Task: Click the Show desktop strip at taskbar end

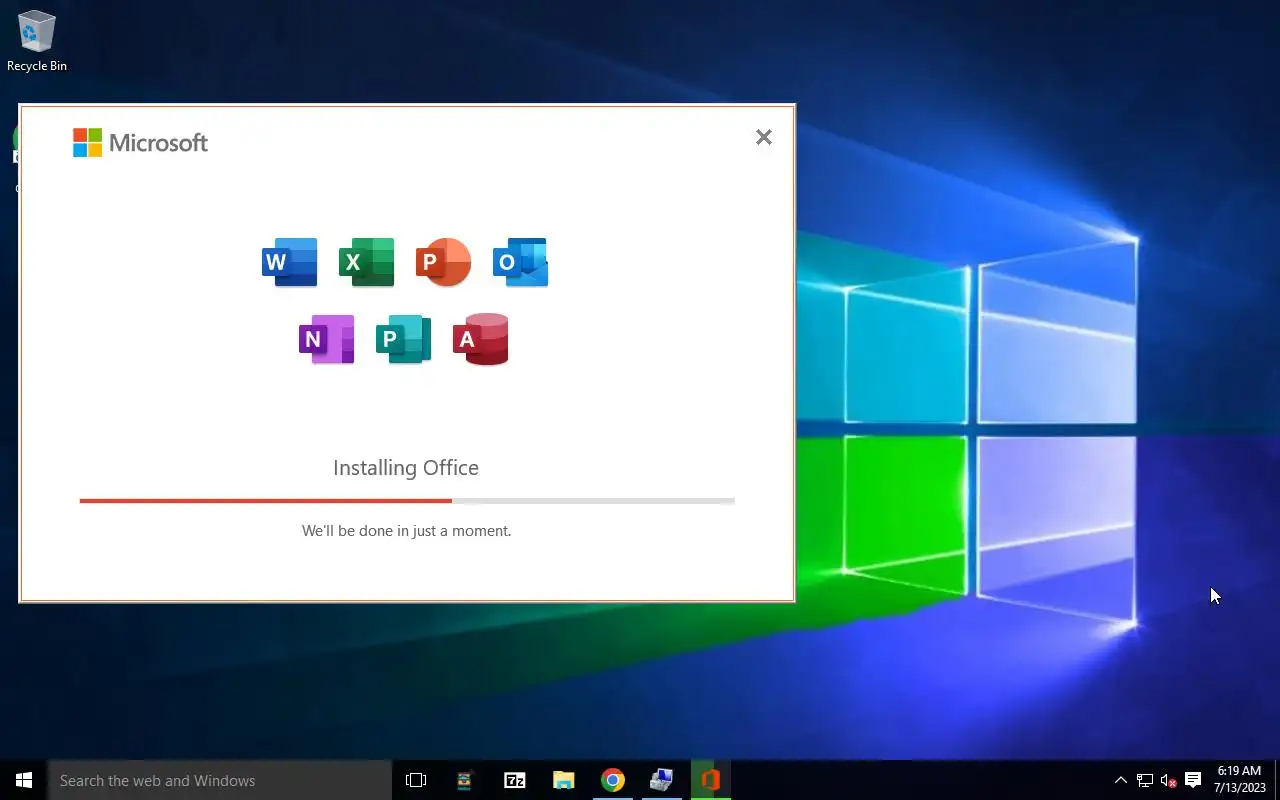Action: 1277,780
